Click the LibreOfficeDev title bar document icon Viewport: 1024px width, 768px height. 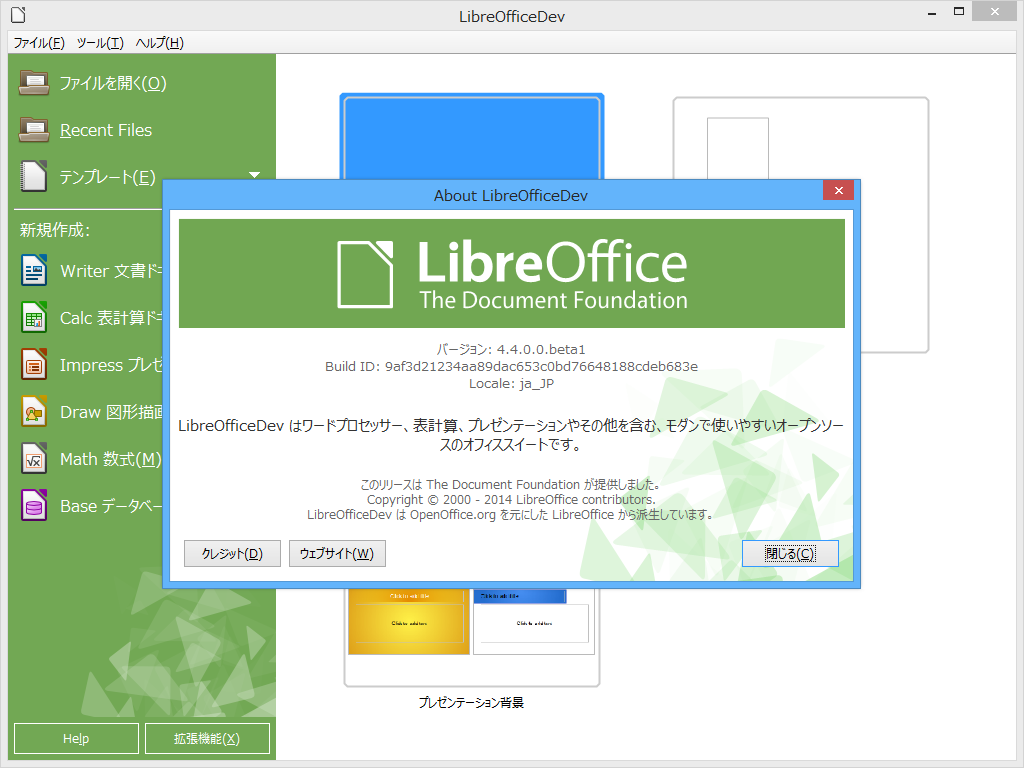tap(18, 15)
